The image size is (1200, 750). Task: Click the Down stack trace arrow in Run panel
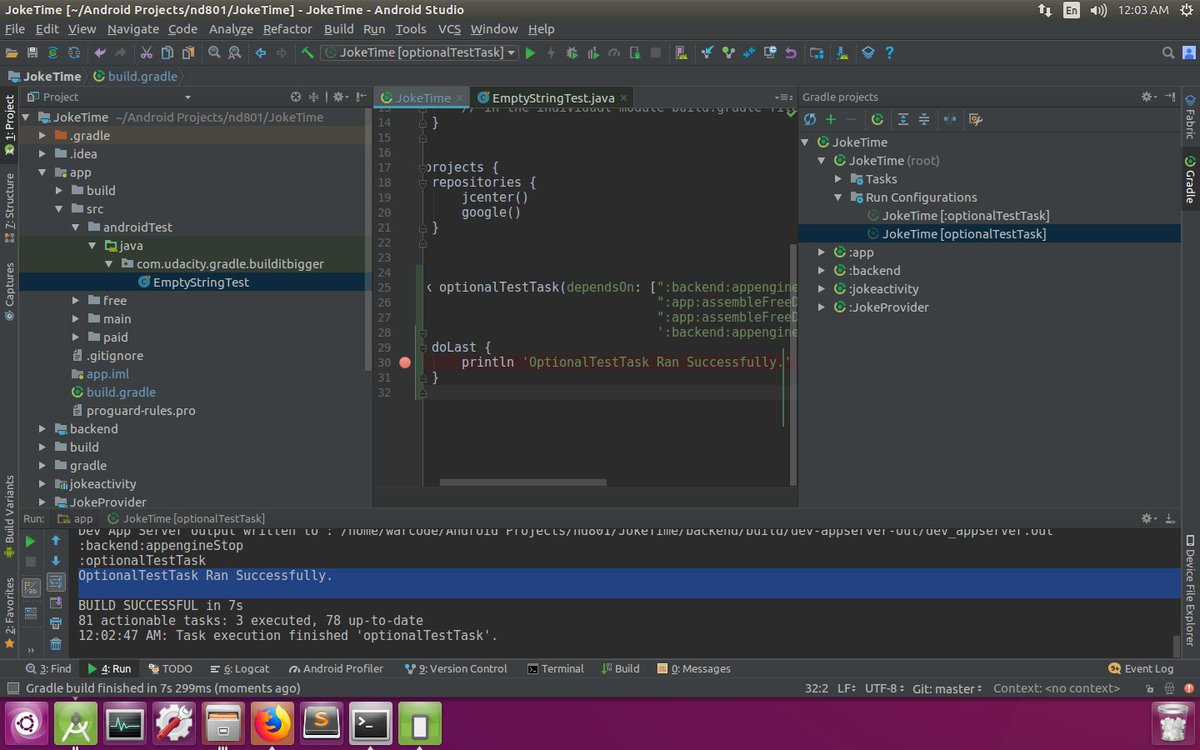click(56, 561)
